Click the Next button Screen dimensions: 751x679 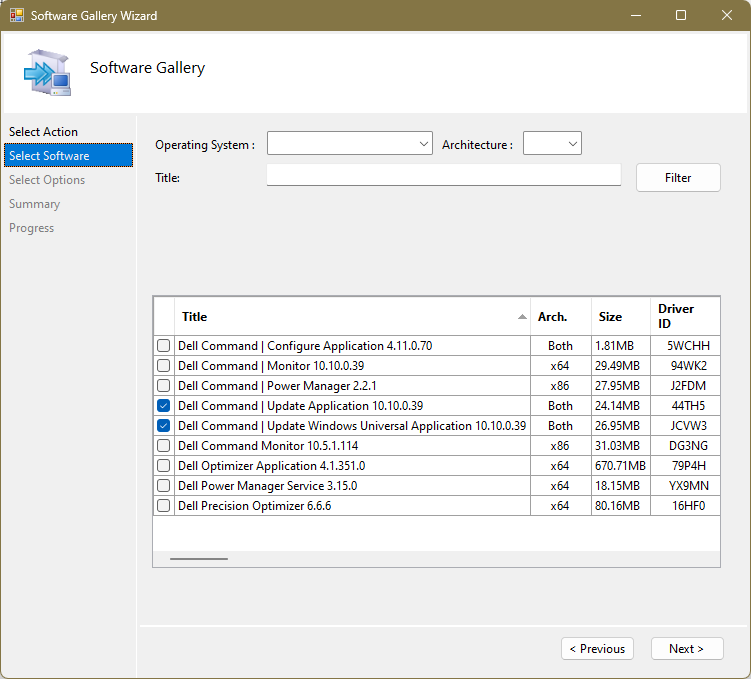coord(686,649)
